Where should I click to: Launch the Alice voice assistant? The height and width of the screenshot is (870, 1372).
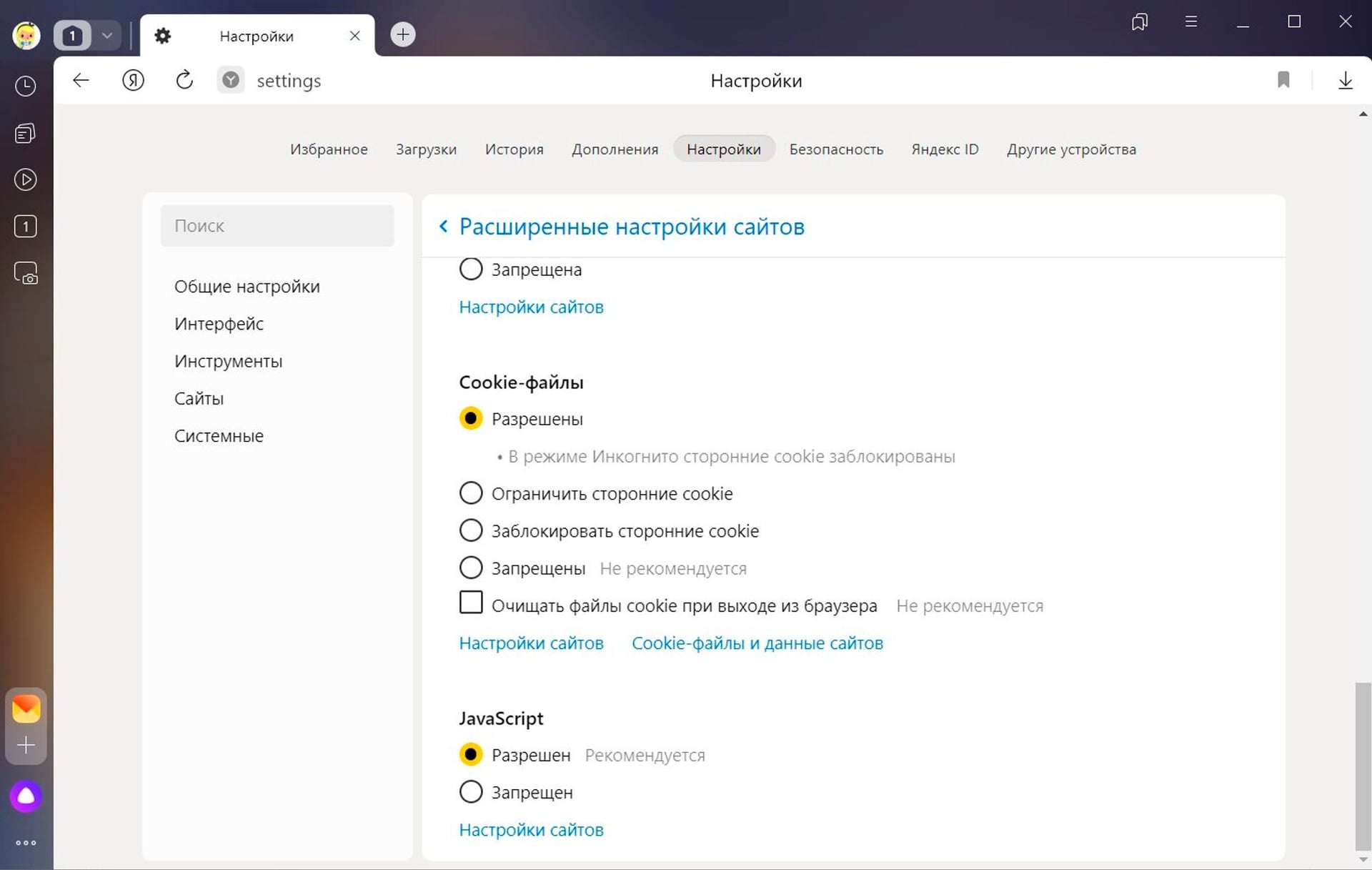[26, 796]
